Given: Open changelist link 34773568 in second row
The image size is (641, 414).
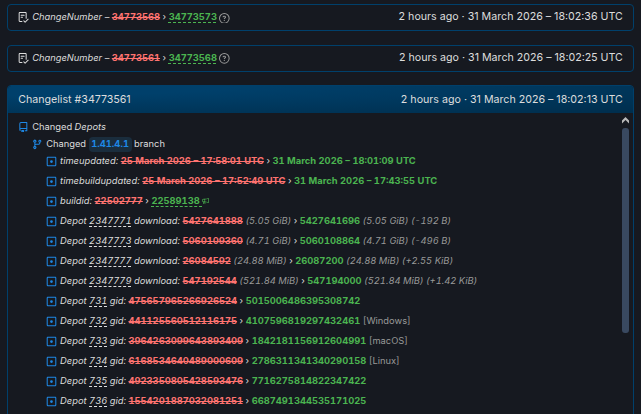Looking at the screenshot, I should coord(193,58).
